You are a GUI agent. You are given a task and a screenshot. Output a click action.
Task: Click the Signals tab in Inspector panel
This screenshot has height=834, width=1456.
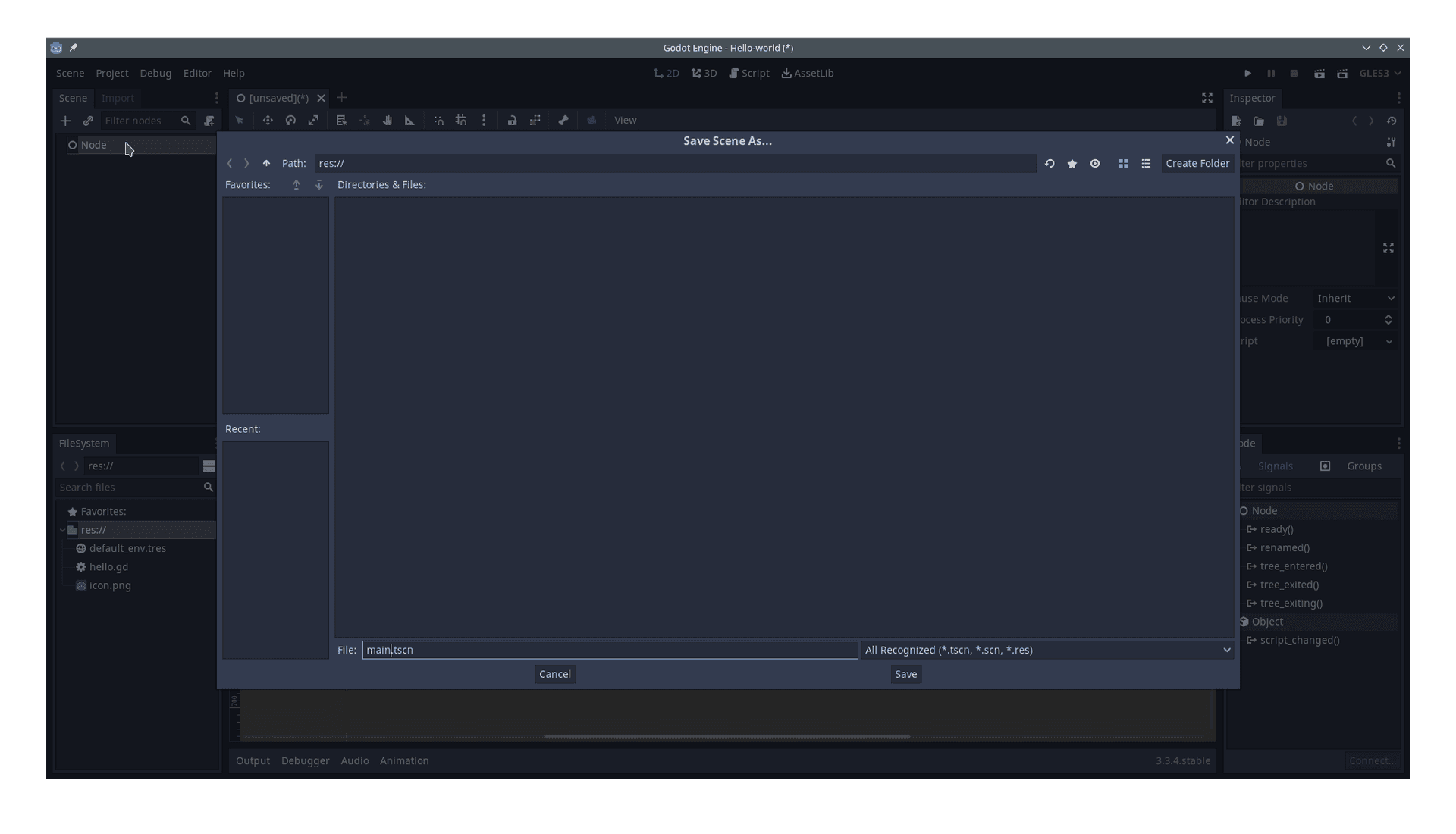(x=1275, y=465)
